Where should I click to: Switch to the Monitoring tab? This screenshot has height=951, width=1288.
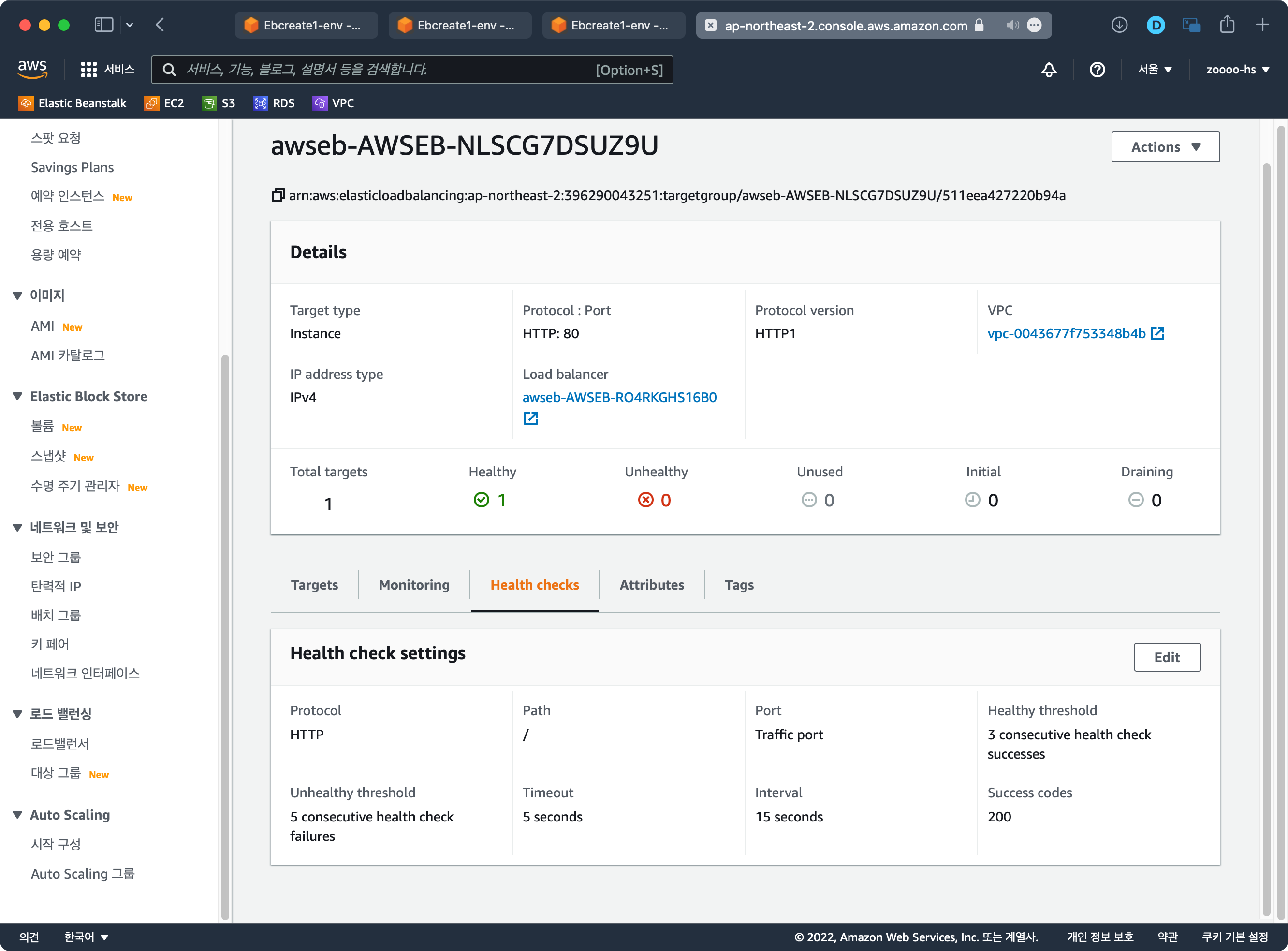(414, 585)
